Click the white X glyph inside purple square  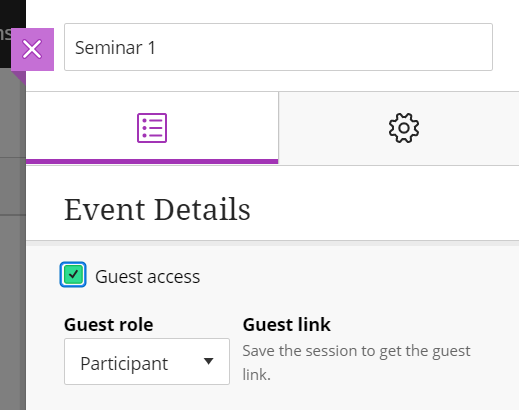(32, 49)
